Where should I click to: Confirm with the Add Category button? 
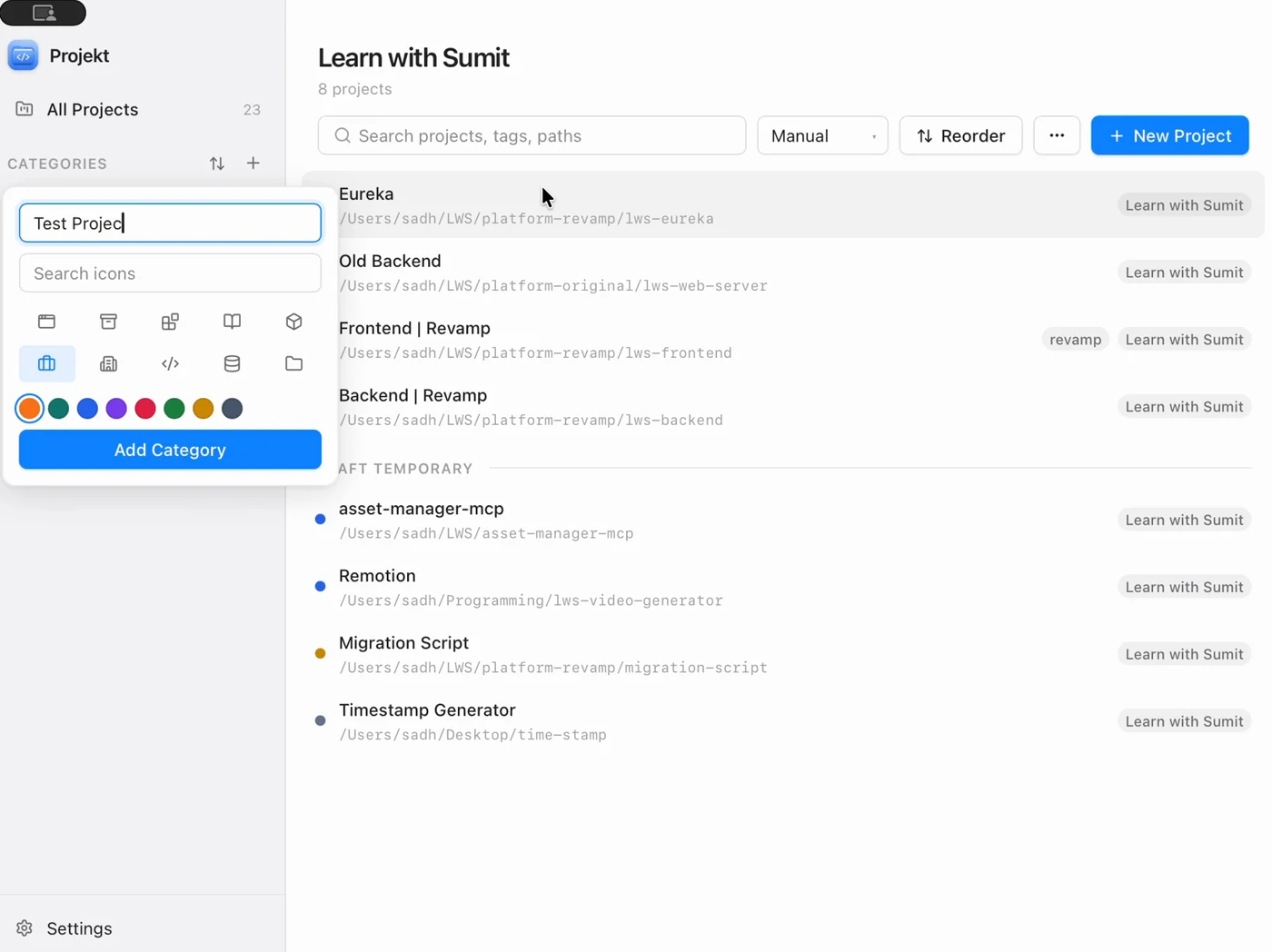170,450
